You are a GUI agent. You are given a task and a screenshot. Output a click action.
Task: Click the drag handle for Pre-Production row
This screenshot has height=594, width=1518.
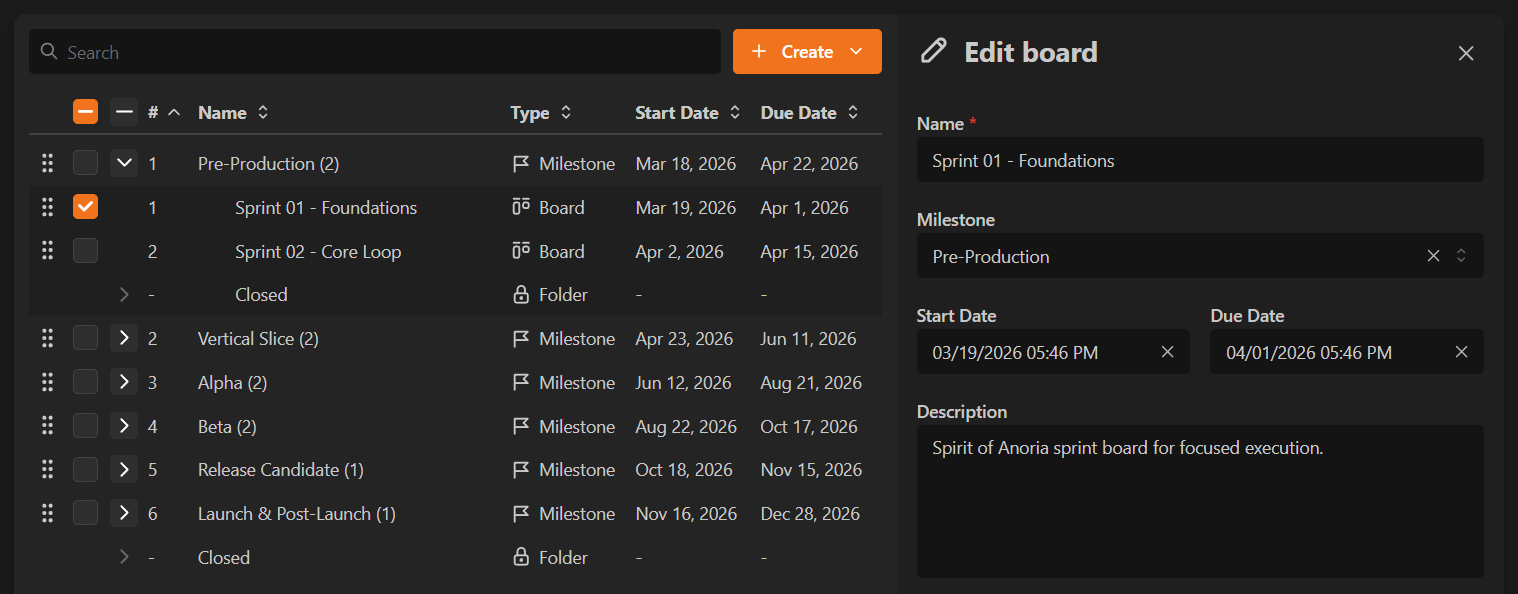pyautogui.click(x=47, y=164)
